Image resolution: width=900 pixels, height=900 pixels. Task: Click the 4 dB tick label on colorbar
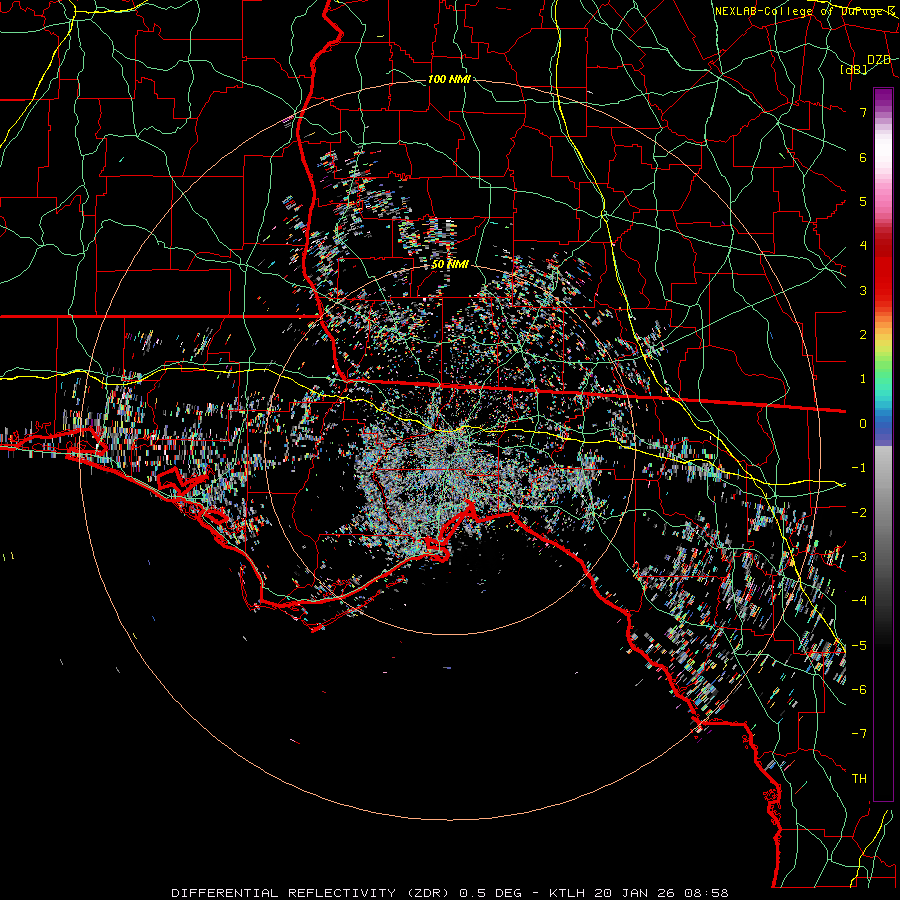tap(863, 246)
